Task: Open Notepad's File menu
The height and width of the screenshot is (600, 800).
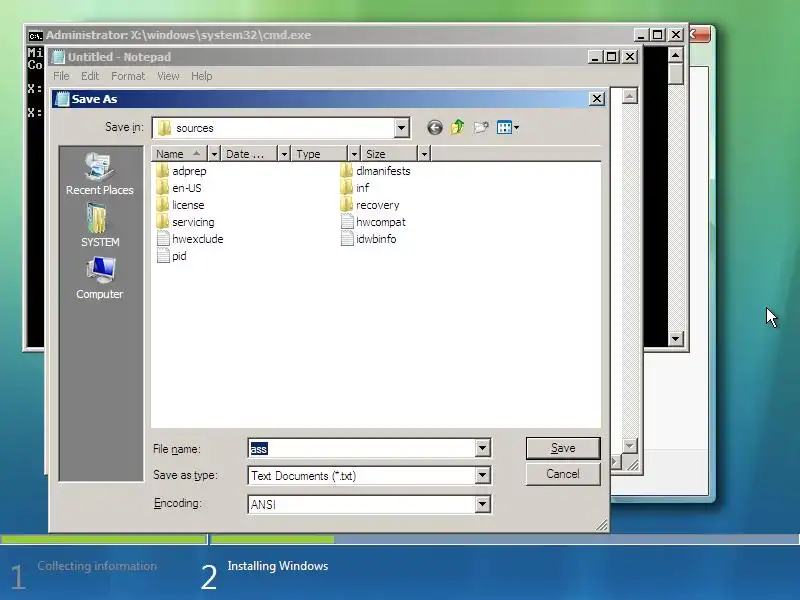Action: (x=61, y=76)
